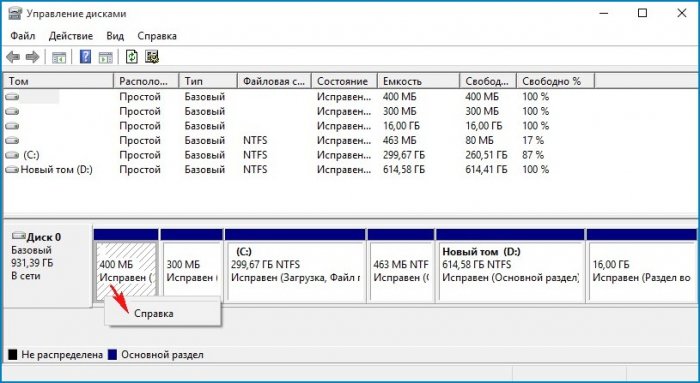
Task: Click the green Refresh toolbar icon
Action: [x=131, y=57]
